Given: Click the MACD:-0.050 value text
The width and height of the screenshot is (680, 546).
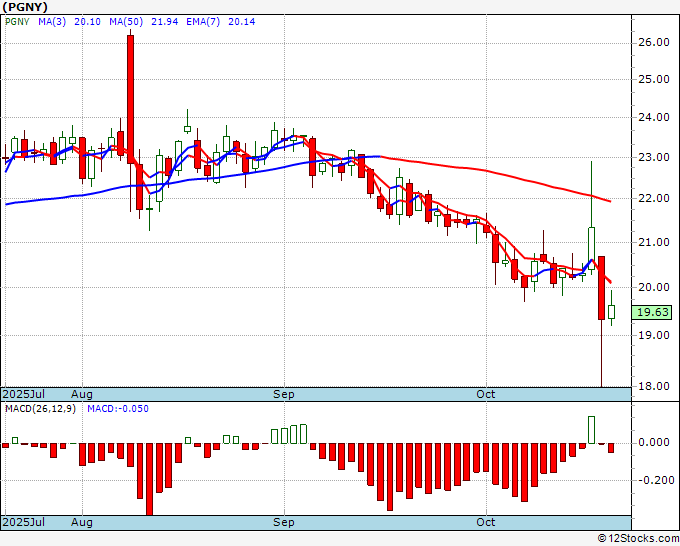Looking at the screenshot, I should (x=118, y=409).
